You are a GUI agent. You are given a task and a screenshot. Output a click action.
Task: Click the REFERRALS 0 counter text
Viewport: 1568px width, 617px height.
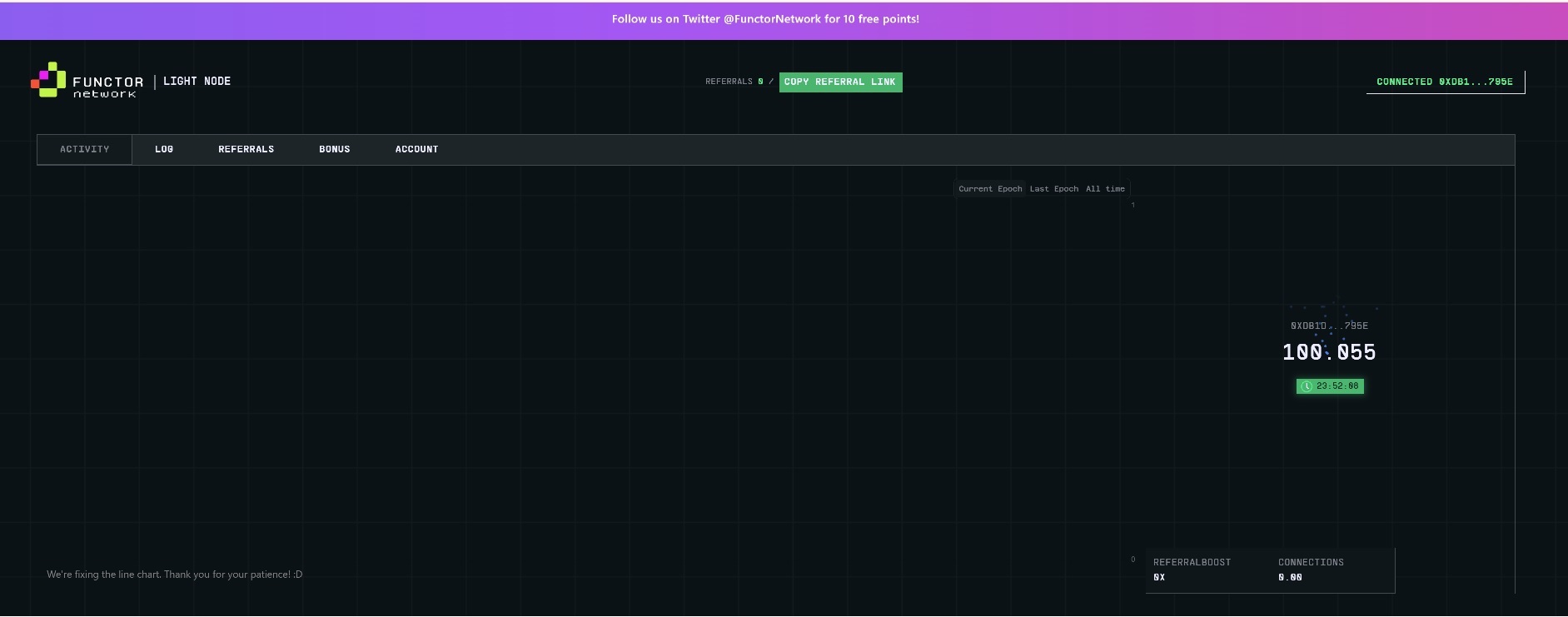coord(734,82)
